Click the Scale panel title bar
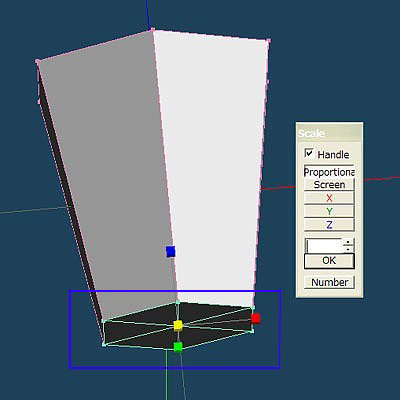The height and width of the screenshot is (400, 400). pos(329,133)
